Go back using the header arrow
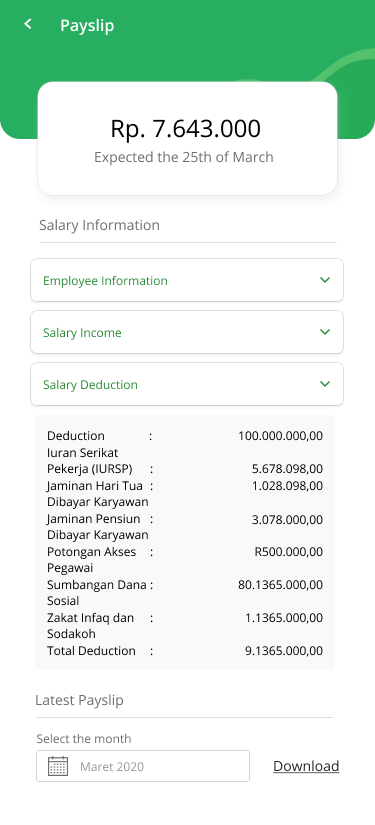Screen dimensions: 375x825 click(28, 24)
